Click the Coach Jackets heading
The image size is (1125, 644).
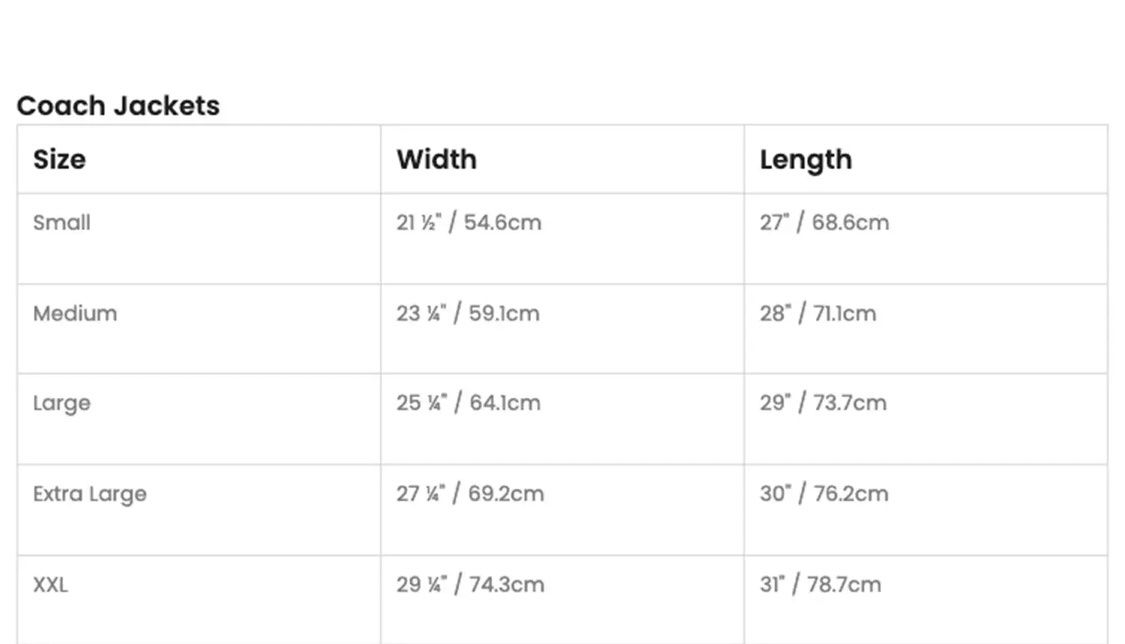[118, 105]
